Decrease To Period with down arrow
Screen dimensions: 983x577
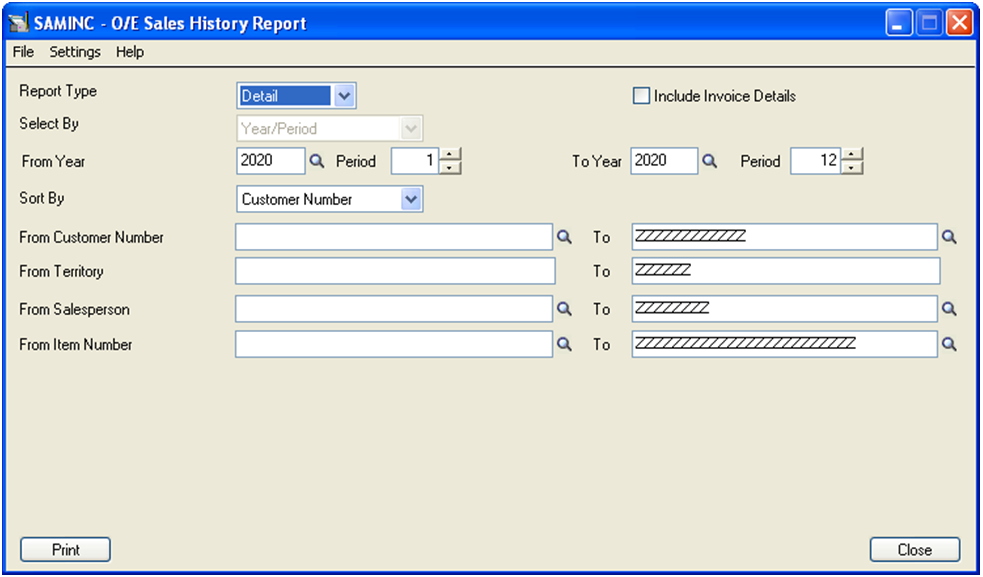tap(851, 167)
